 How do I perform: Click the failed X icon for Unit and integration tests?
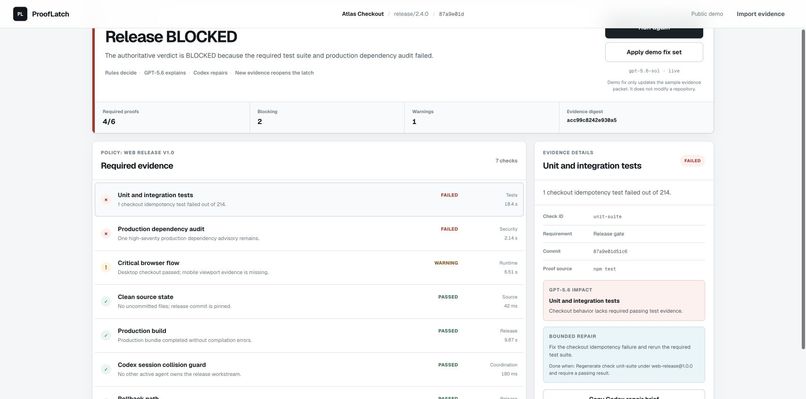(106, 200)
